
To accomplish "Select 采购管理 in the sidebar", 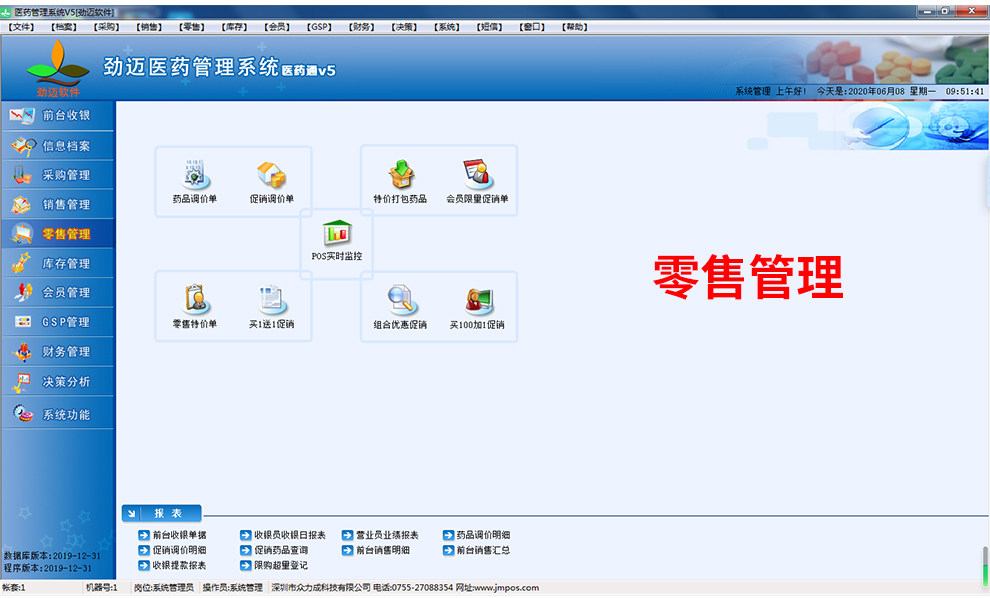I will click(58, 175).
